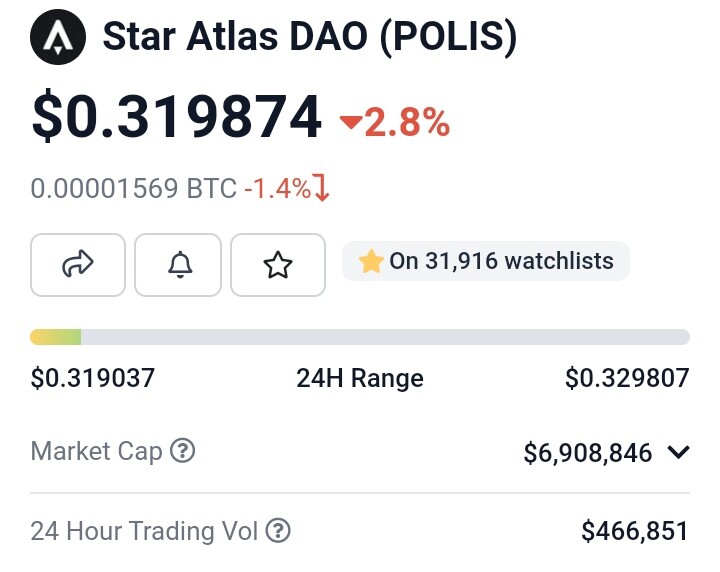Click the Star Atlas DAO (POLIS) title
Viewport: 720px width, 572px height.
(x=310, y=36)
